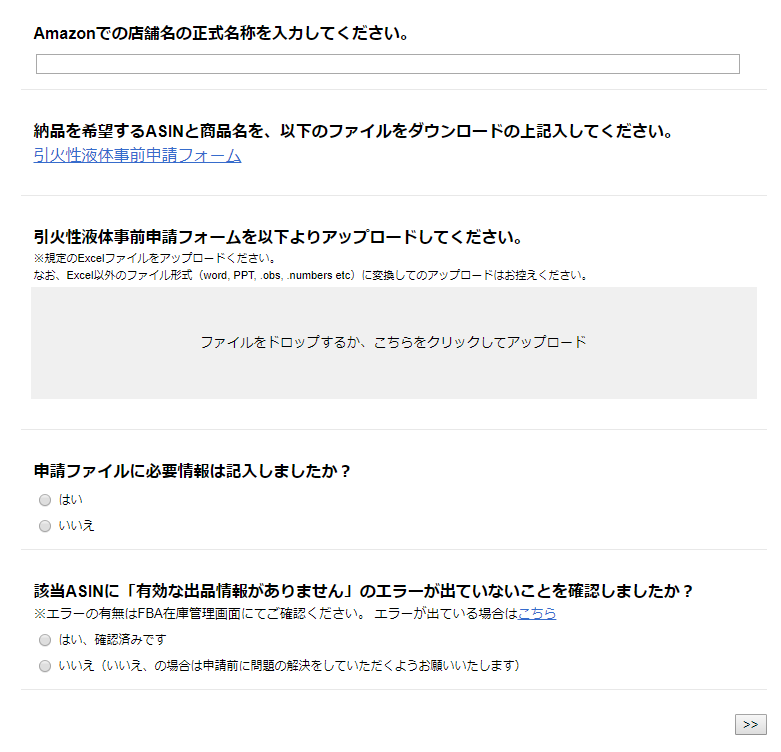This screenshot has width=781, height=752.
Task: Choose the はい、確認済みです radio button
Action: [x=44, y=640]
